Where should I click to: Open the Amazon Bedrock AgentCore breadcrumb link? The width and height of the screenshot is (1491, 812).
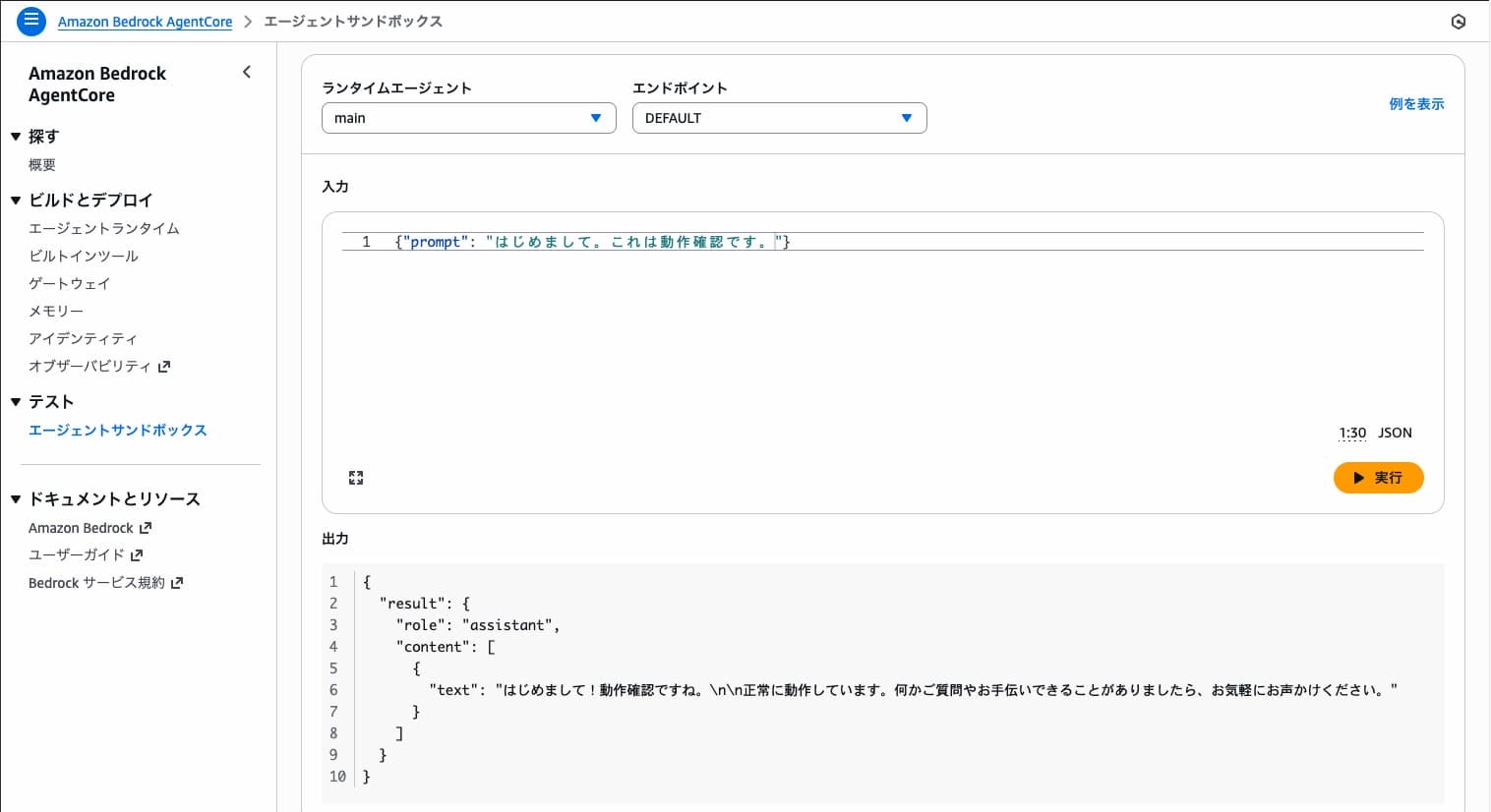click(x=146, y=22)
